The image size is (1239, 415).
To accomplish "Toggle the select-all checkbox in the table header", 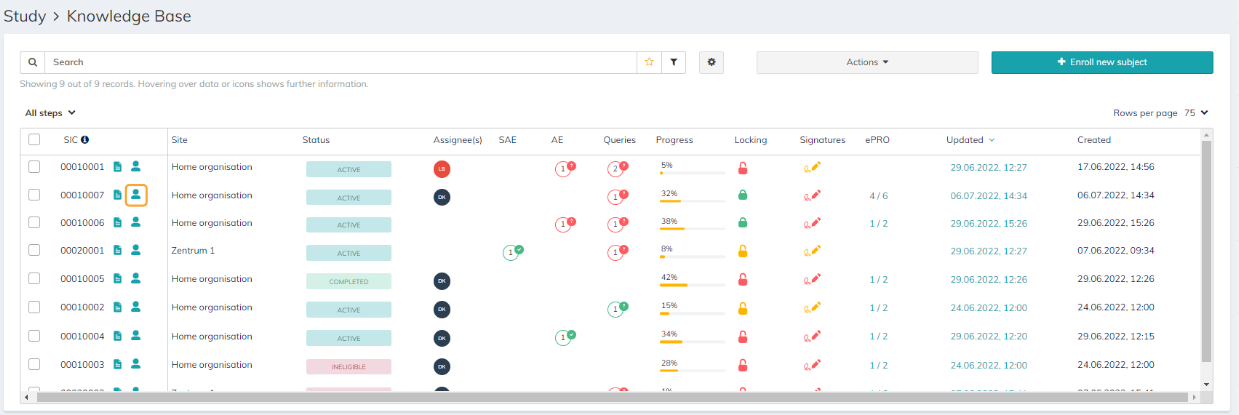I will tap(34, 140).
